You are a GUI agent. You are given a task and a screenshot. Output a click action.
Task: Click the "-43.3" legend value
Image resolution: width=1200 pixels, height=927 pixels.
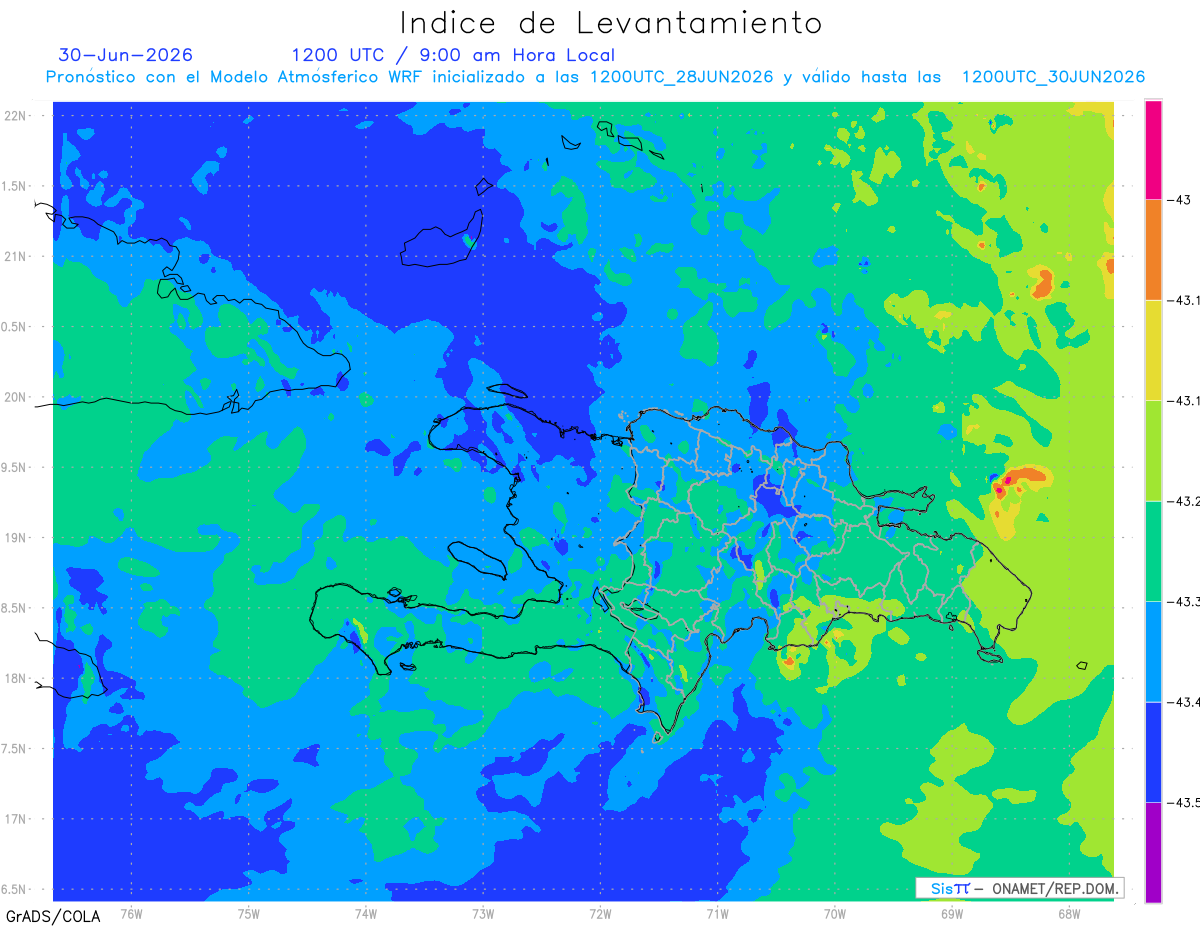tap(1185, 602)
